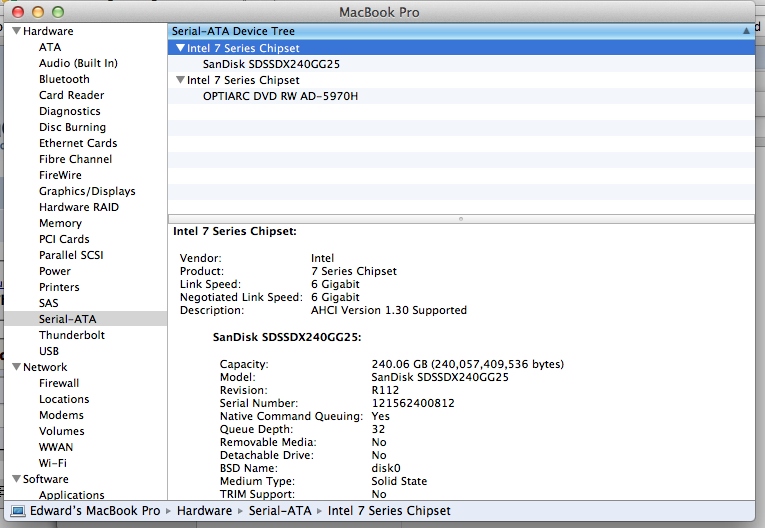
Task: Select the highlighted Intel 7 Series Chipset row
Action: [461, 48]
